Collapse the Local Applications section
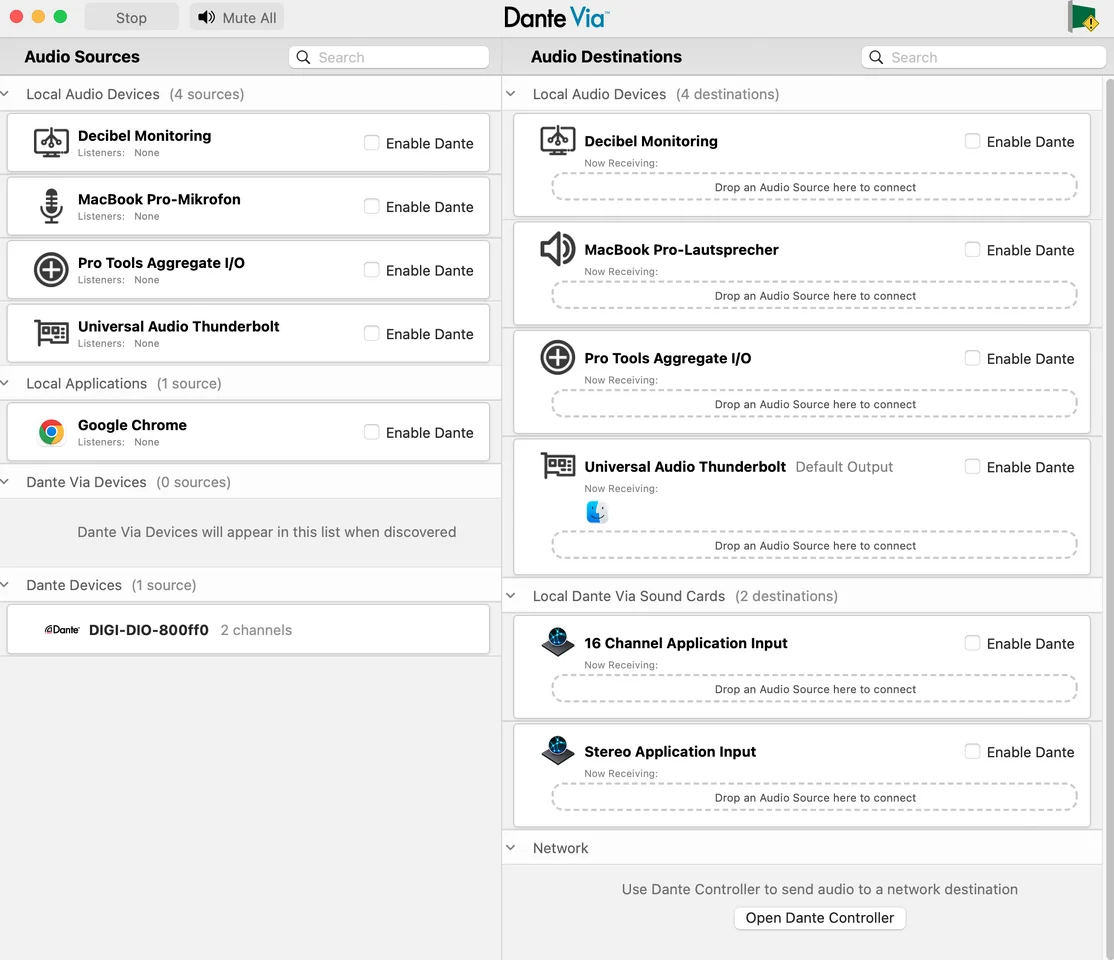The width and height of the screenshot is (1114, 960). (6, 383)
